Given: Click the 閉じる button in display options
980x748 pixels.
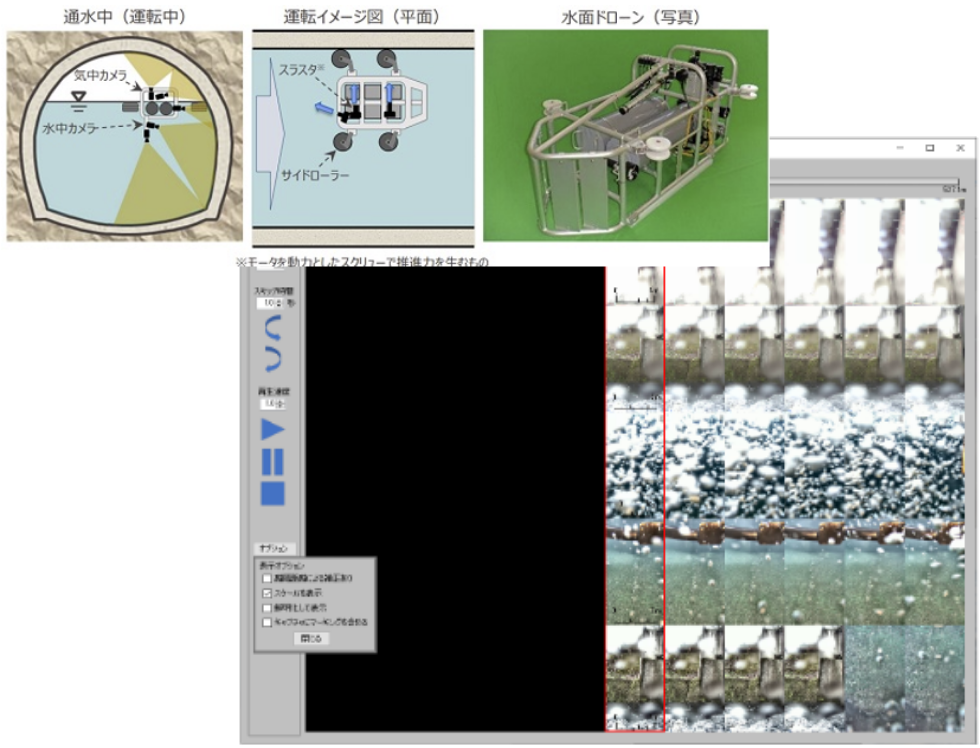Looking at the screenshot, I should [x=313, y=638].
